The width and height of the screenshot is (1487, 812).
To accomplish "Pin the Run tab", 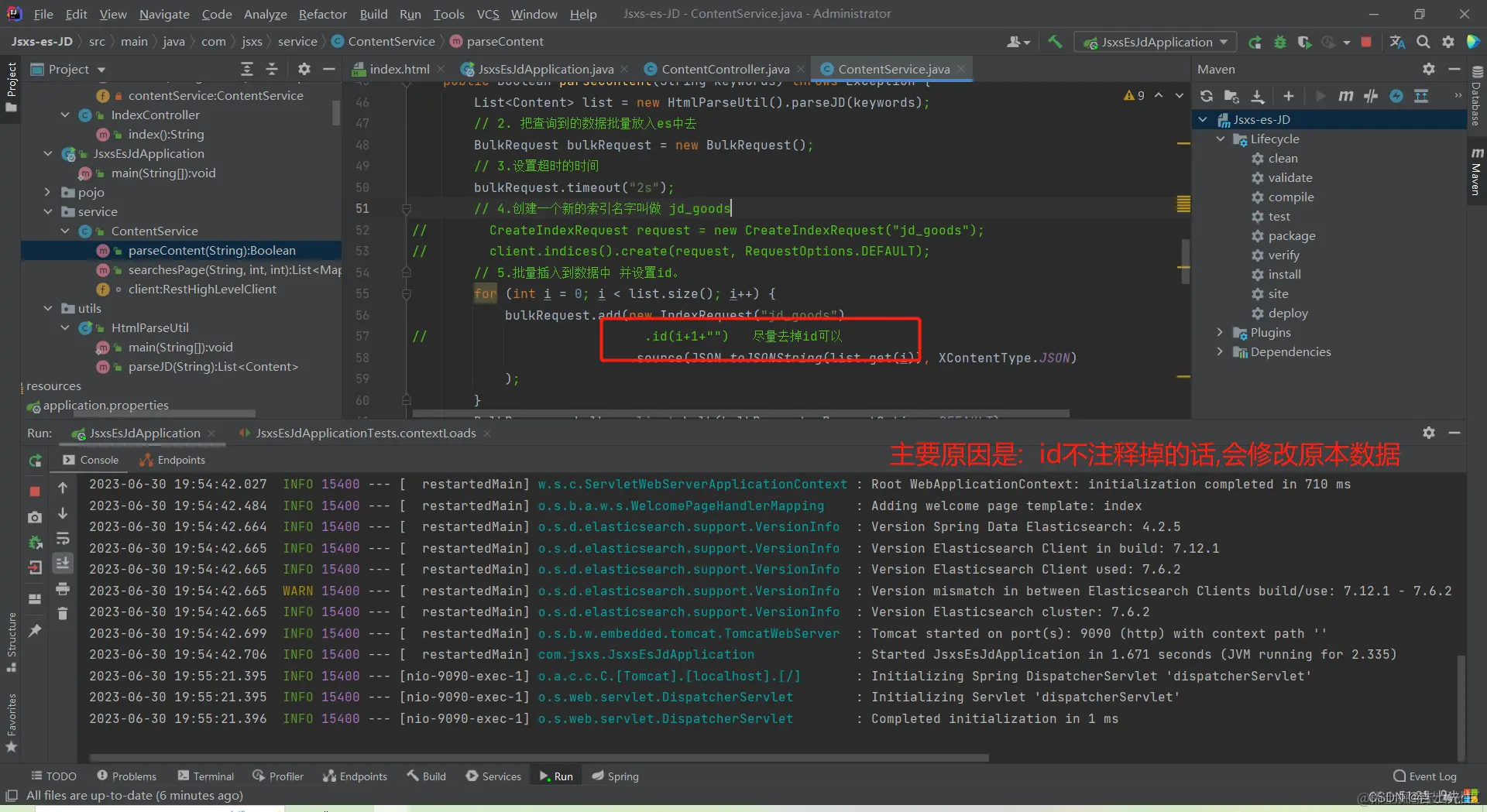I will (35, 631).
